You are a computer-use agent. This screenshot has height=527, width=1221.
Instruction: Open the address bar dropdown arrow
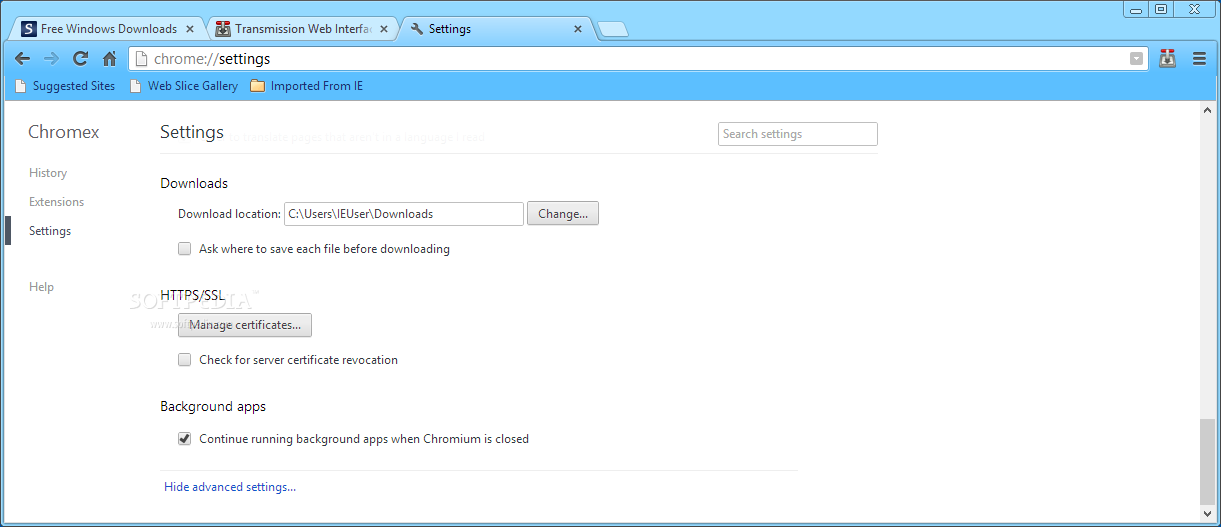point(1136,59)
